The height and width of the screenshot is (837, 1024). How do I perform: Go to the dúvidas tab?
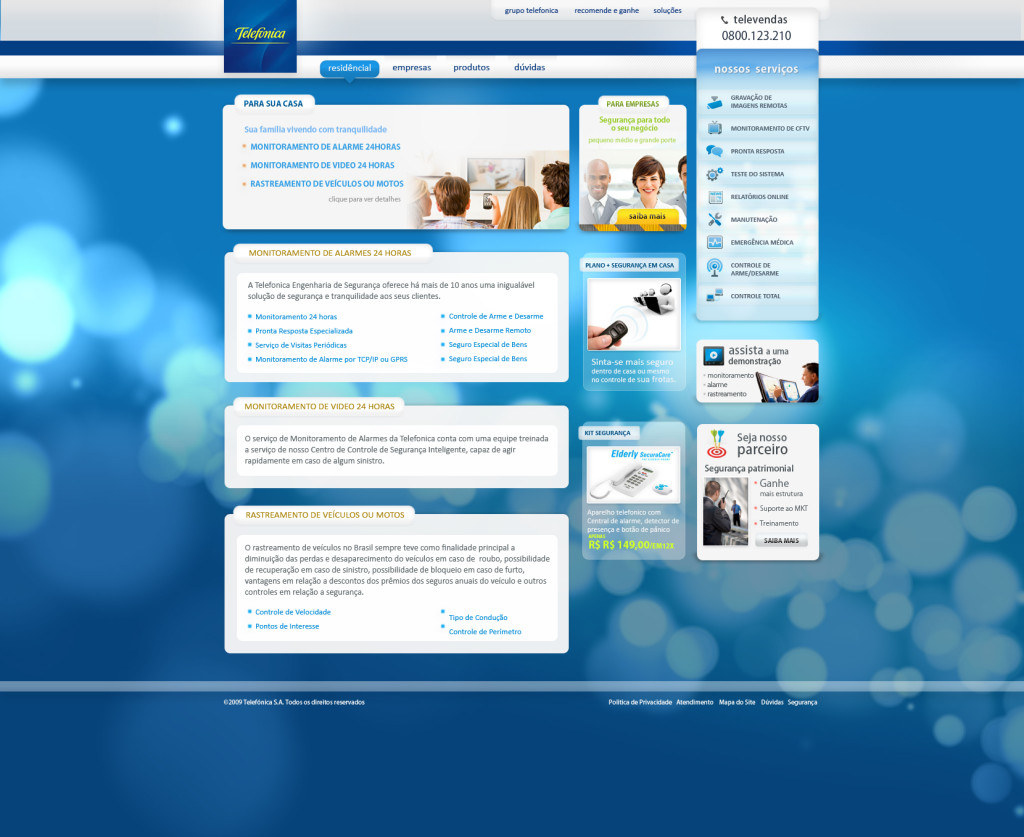tap(530, 67)
